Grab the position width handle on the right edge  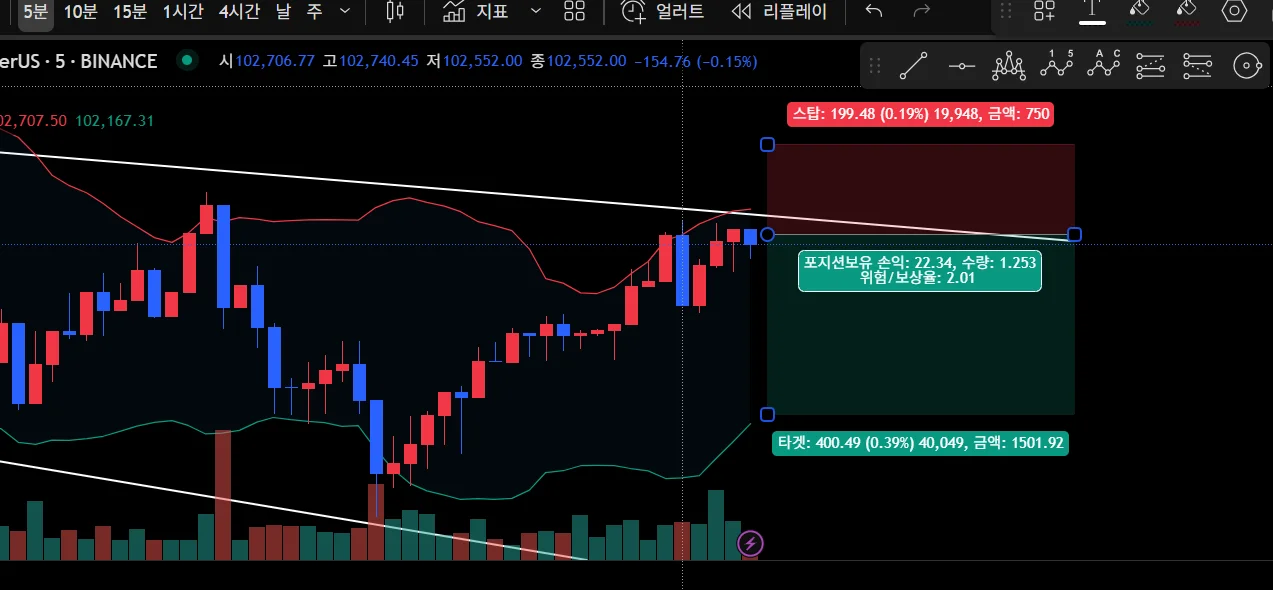(1074, 234)
